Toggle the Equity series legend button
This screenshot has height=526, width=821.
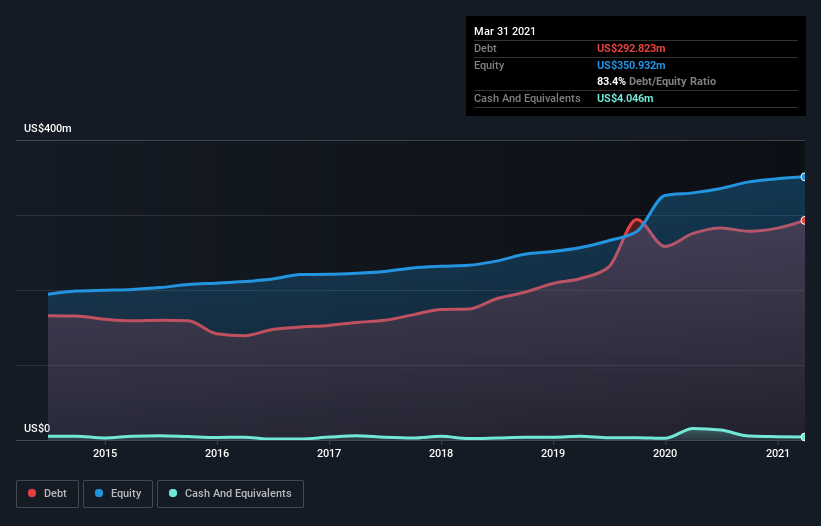pos(118,494)
